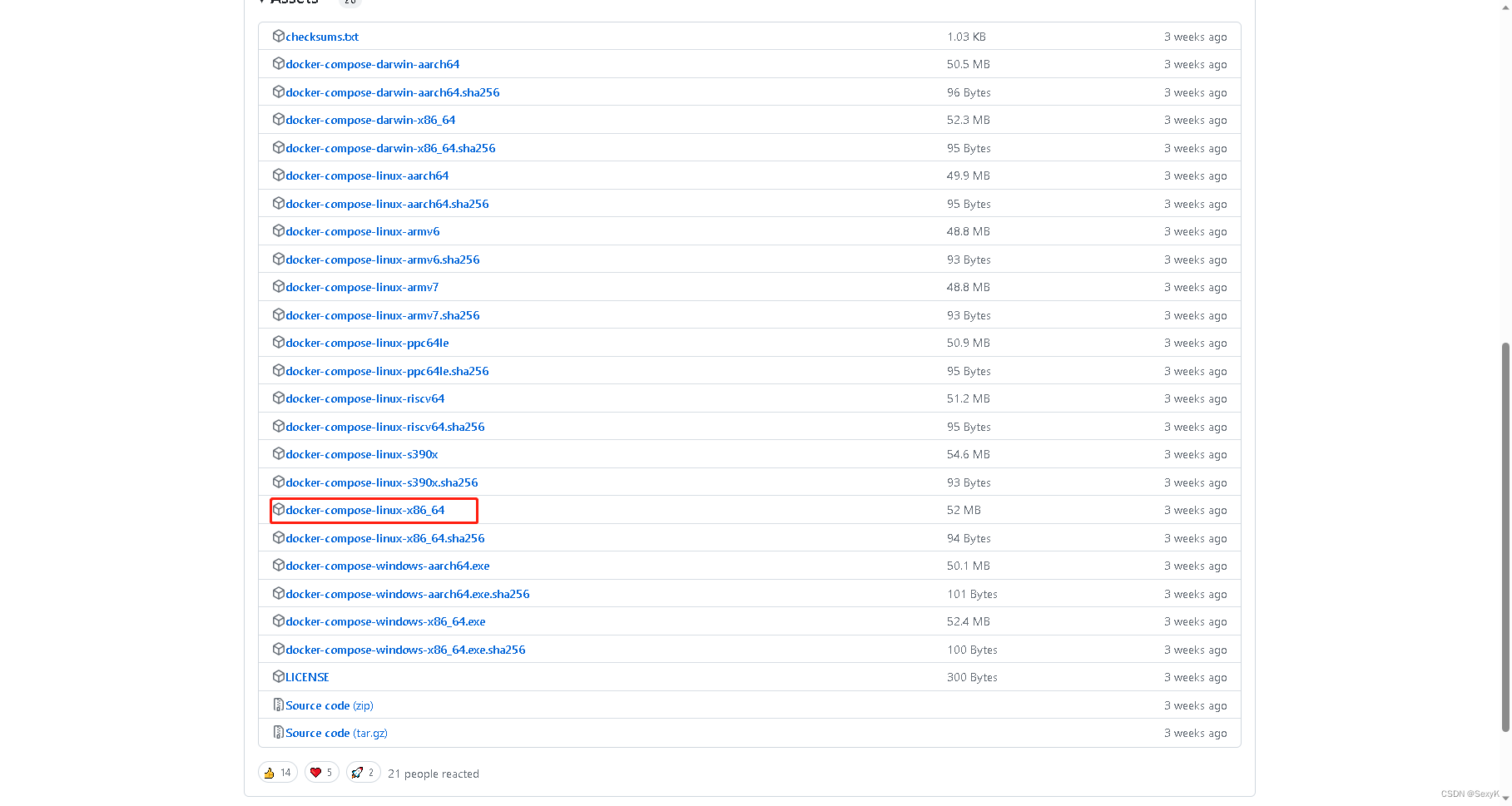Download docker-compose-linux-armv6 binary

pyautogui.click(x=363, y=231)
